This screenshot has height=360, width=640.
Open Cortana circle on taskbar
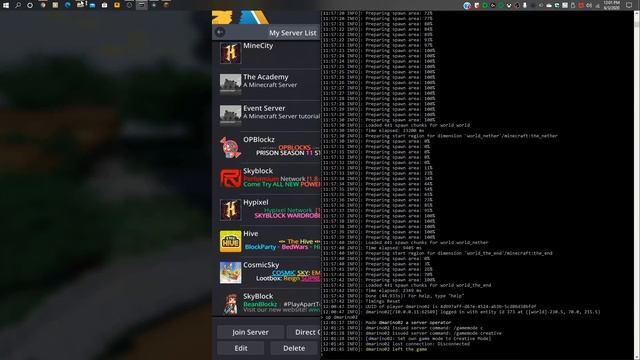(x=30, y=5)
